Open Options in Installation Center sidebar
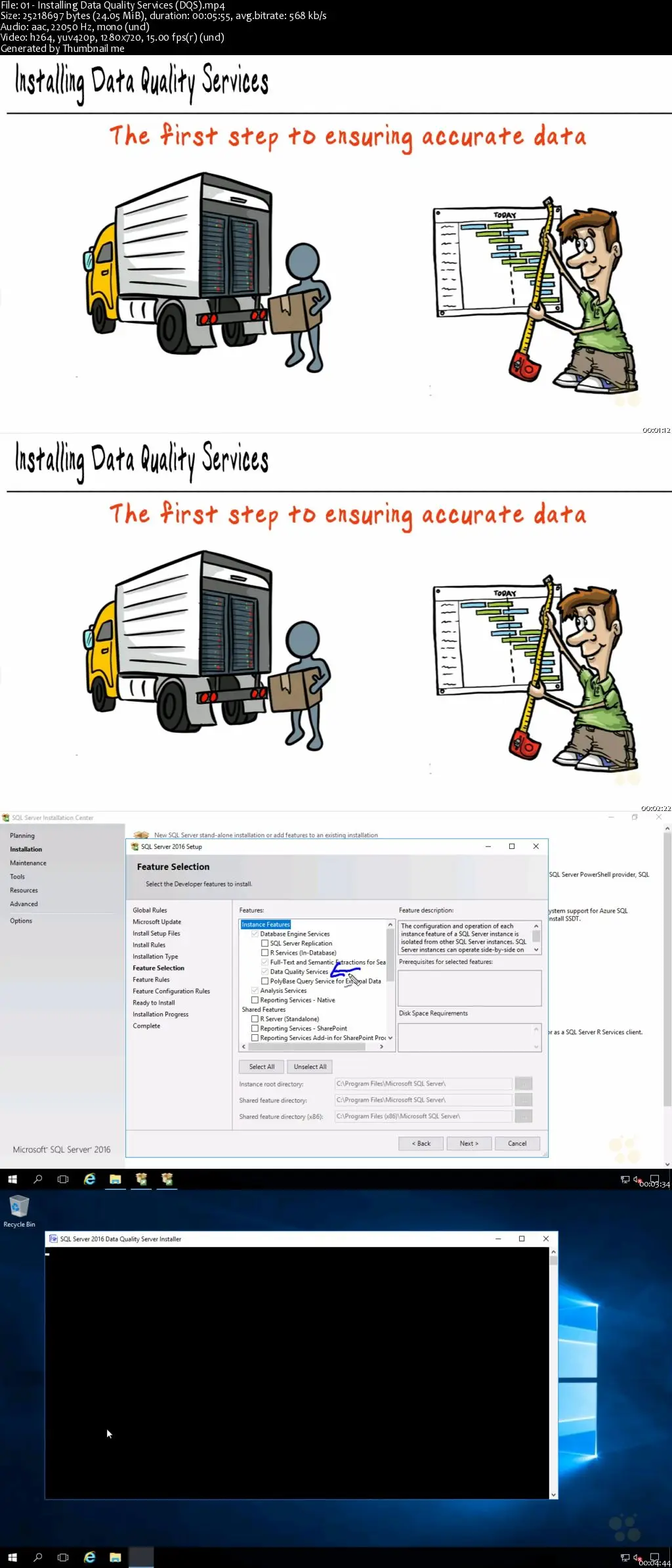The width and height of the screenshot is (672, 1568). (21, 921)
